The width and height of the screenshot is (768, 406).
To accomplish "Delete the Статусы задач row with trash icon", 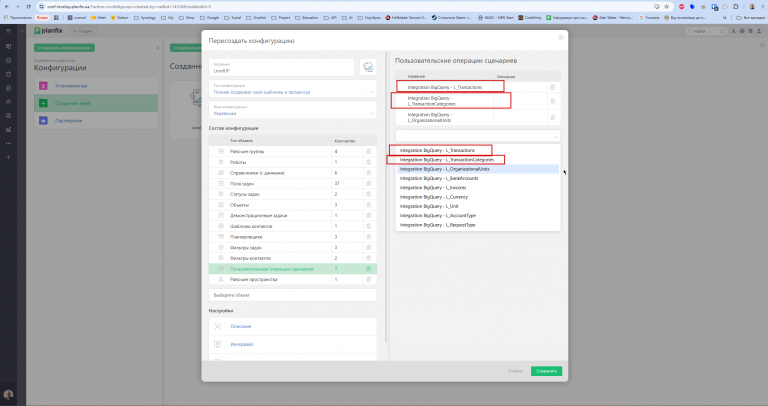I will (x=368, y=194).
